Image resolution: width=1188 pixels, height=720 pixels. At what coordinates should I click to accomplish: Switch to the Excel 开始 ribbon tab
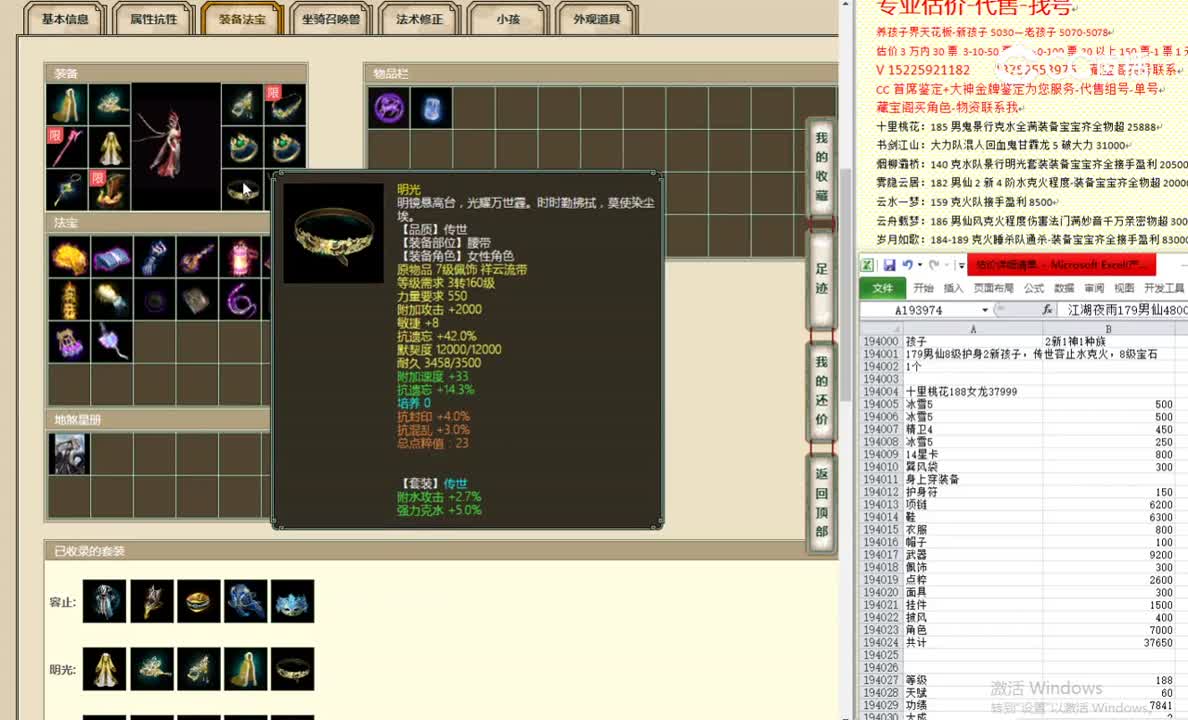click(x=923, y=288)
